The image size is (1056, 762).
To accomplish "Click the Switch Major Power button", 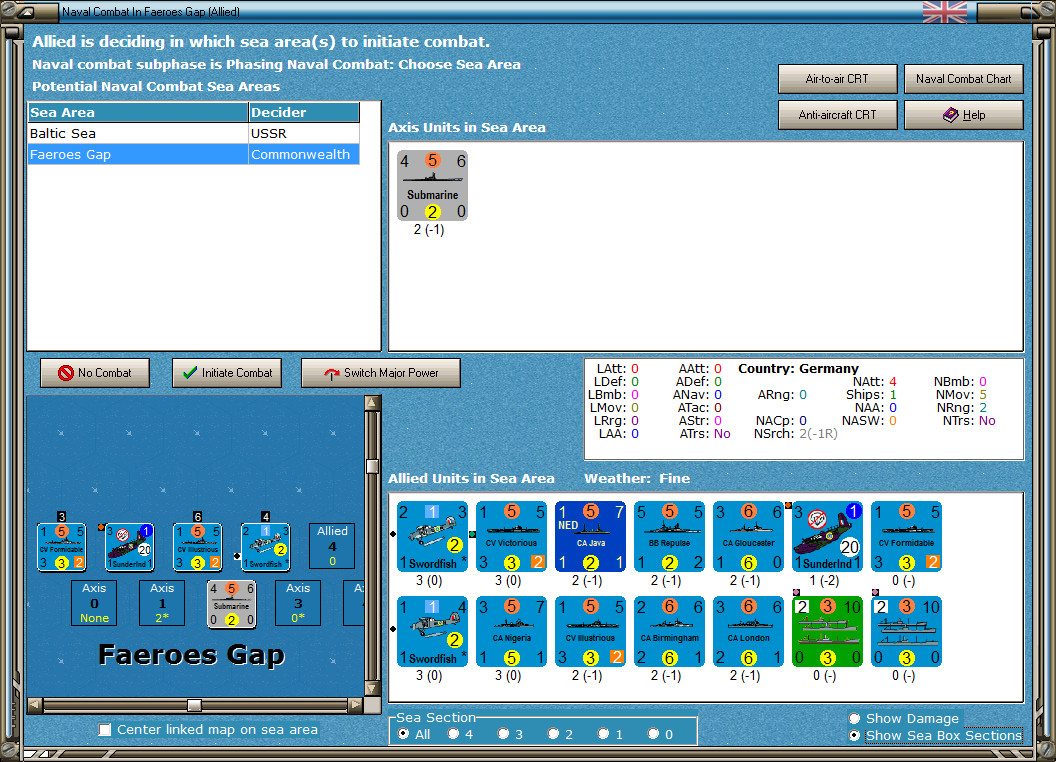I will [381, 373].
